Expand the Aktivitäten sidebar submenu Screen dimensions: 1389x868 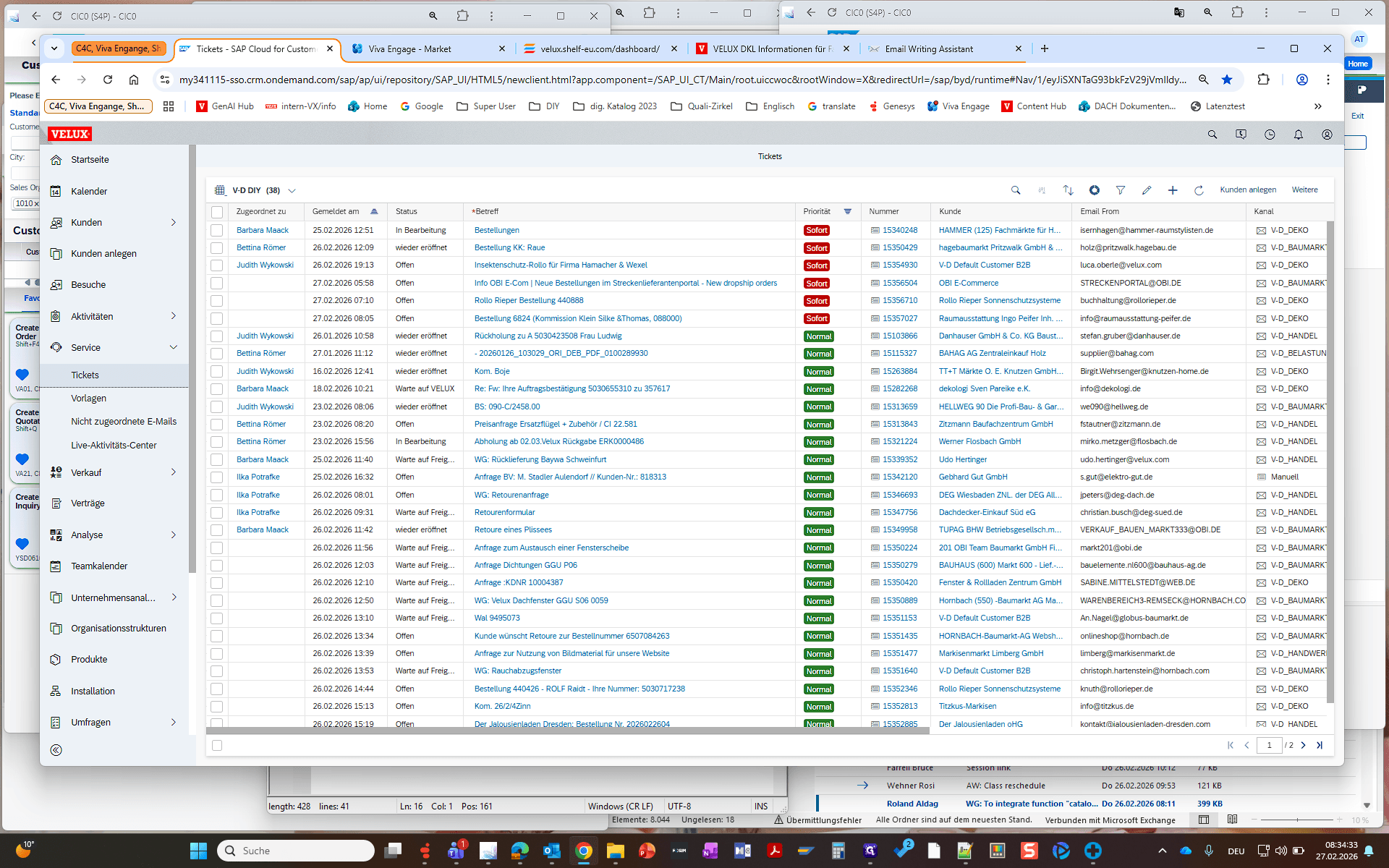pyautogui.click(x=174, y=316)
